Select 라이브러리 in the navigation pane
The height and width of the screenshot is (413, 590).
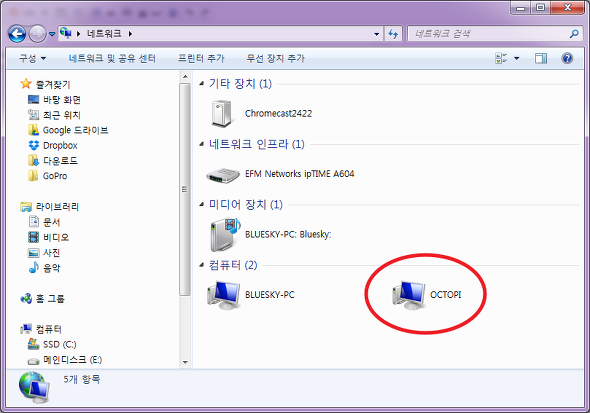click(57, 206)
